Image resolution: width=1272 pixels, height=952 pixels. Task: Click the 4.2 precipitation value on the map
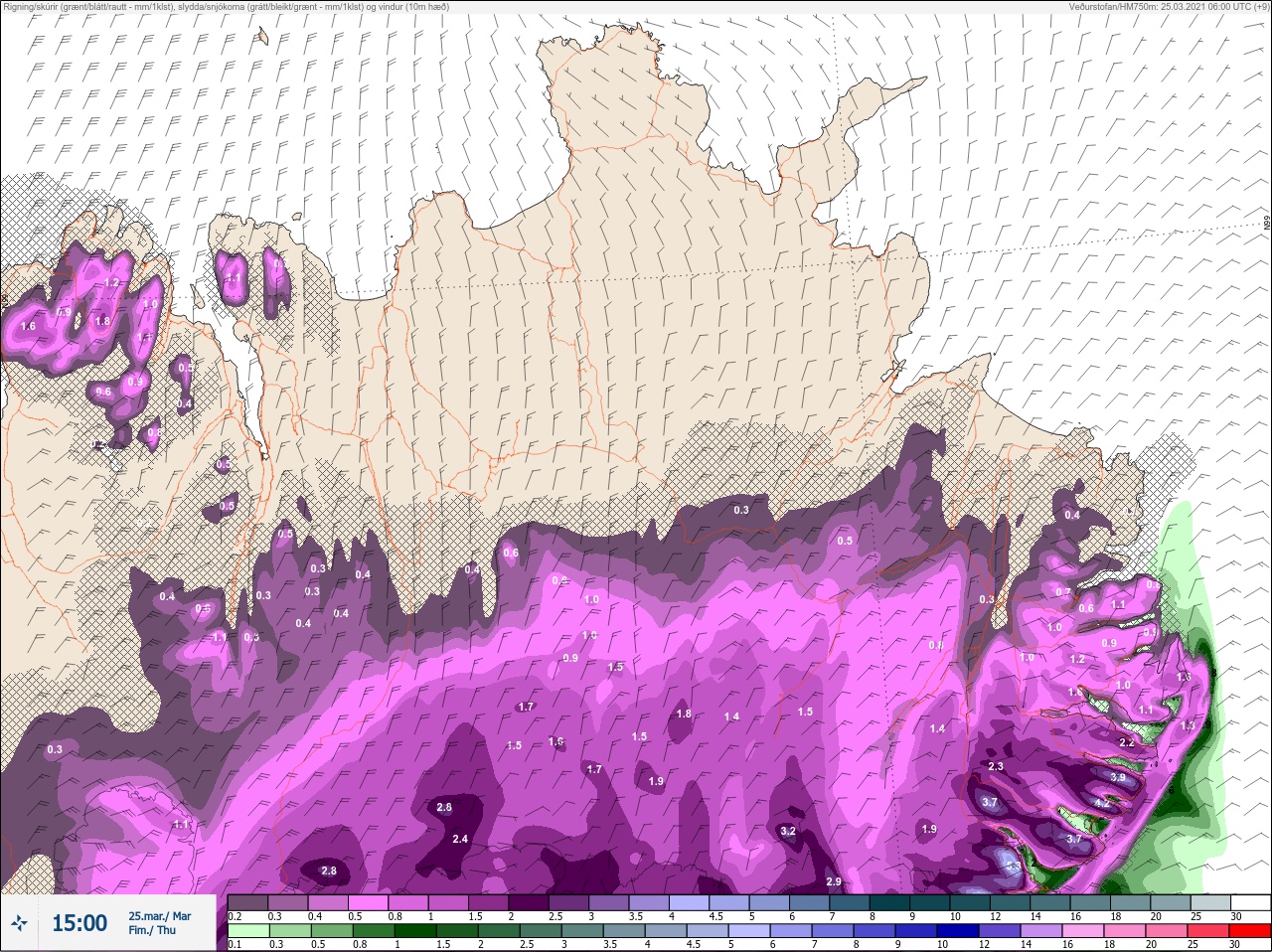click(x=1102, y=803)
